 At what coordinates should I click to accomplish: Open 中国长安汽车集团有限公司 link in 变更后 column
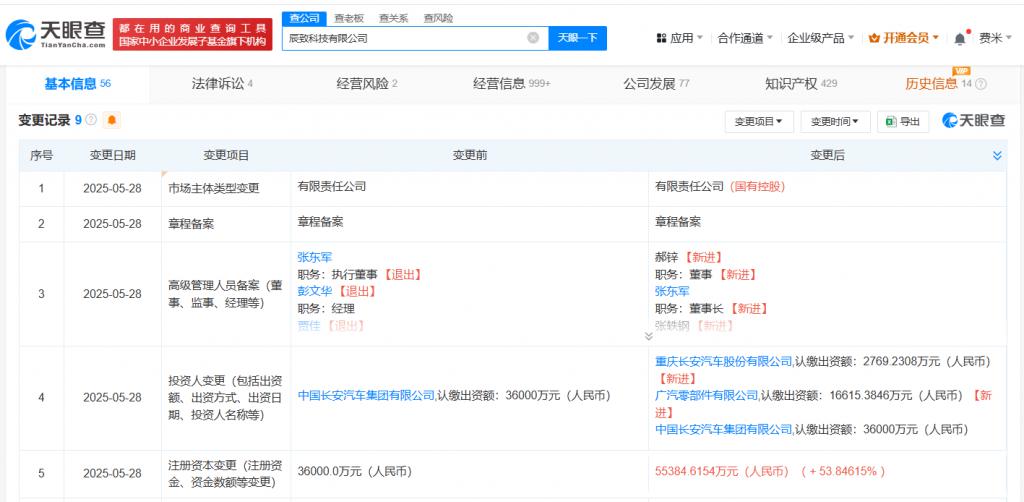tap(724, 429)
